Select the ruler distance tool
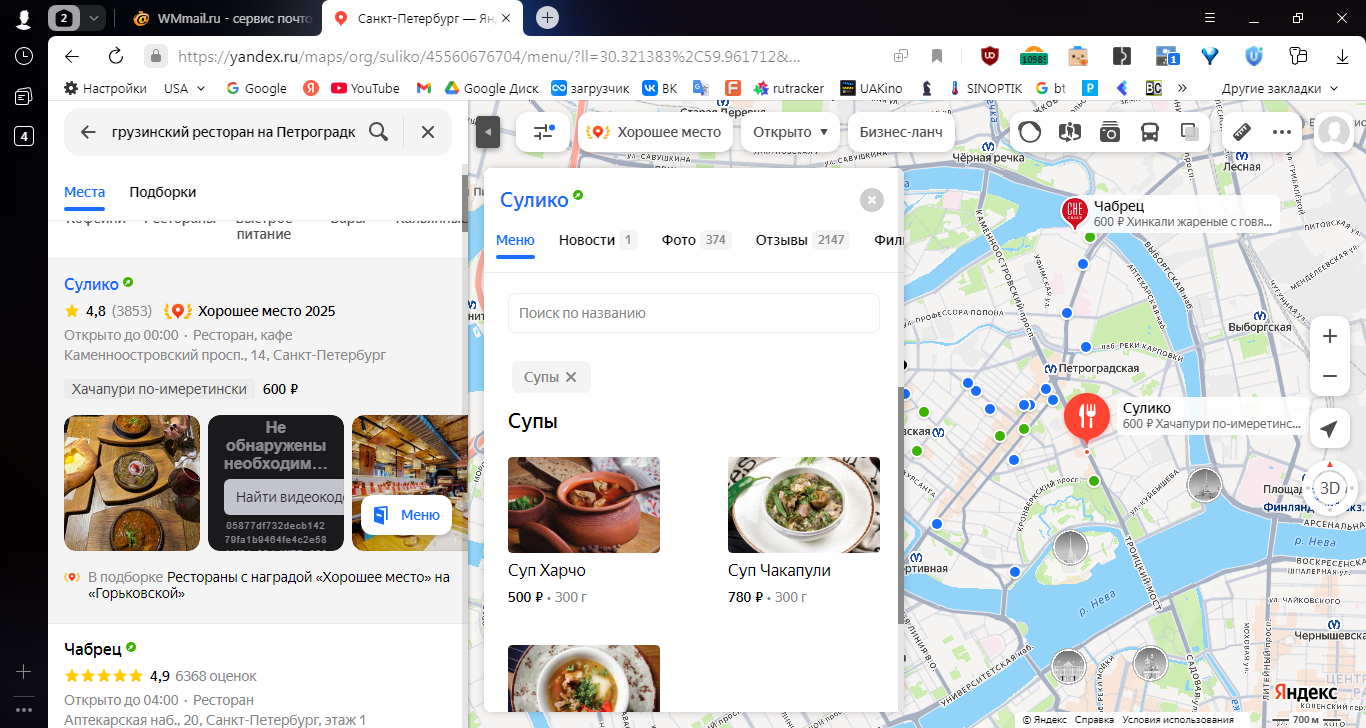Screen dimensions: 1366x728 (1242, 132)
